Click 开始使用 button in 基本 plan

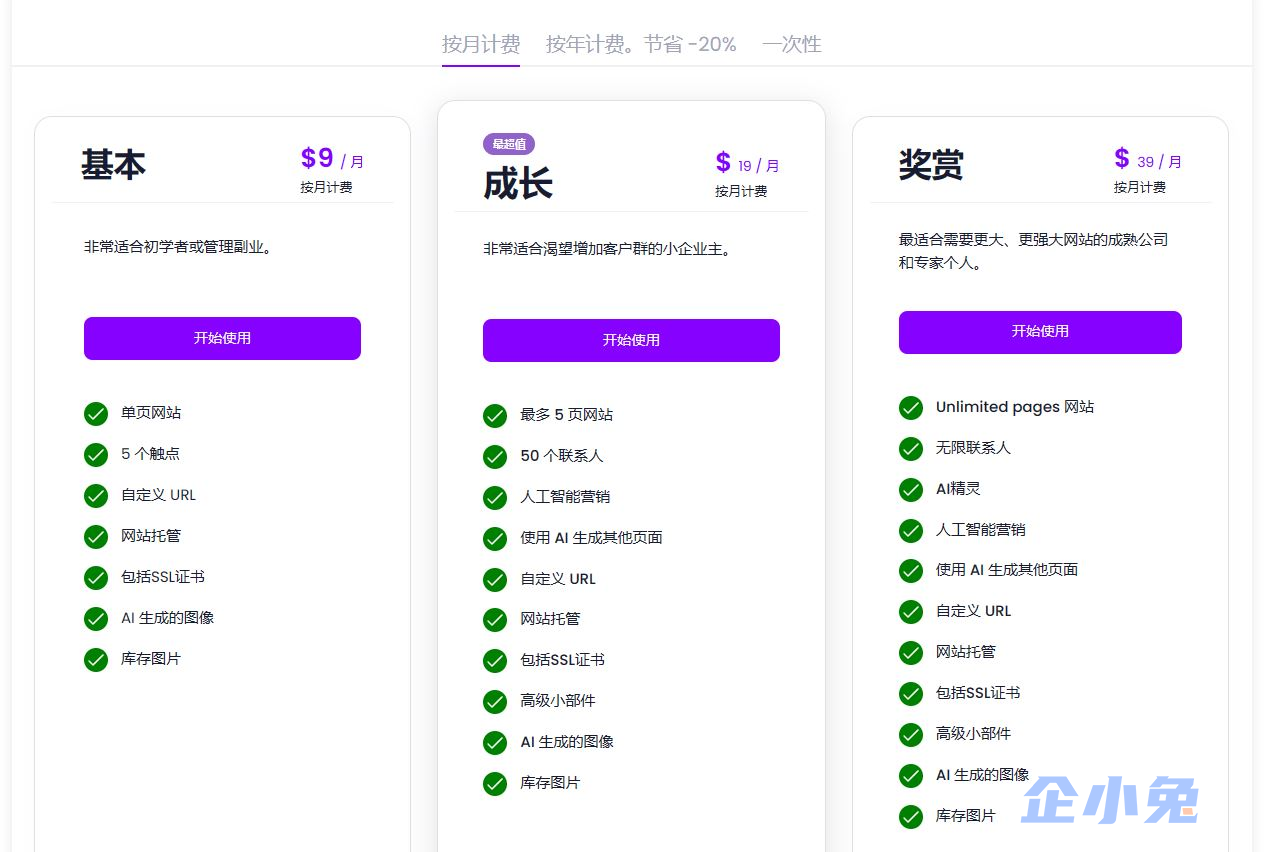pyautogui.click(x=222, y=338)
